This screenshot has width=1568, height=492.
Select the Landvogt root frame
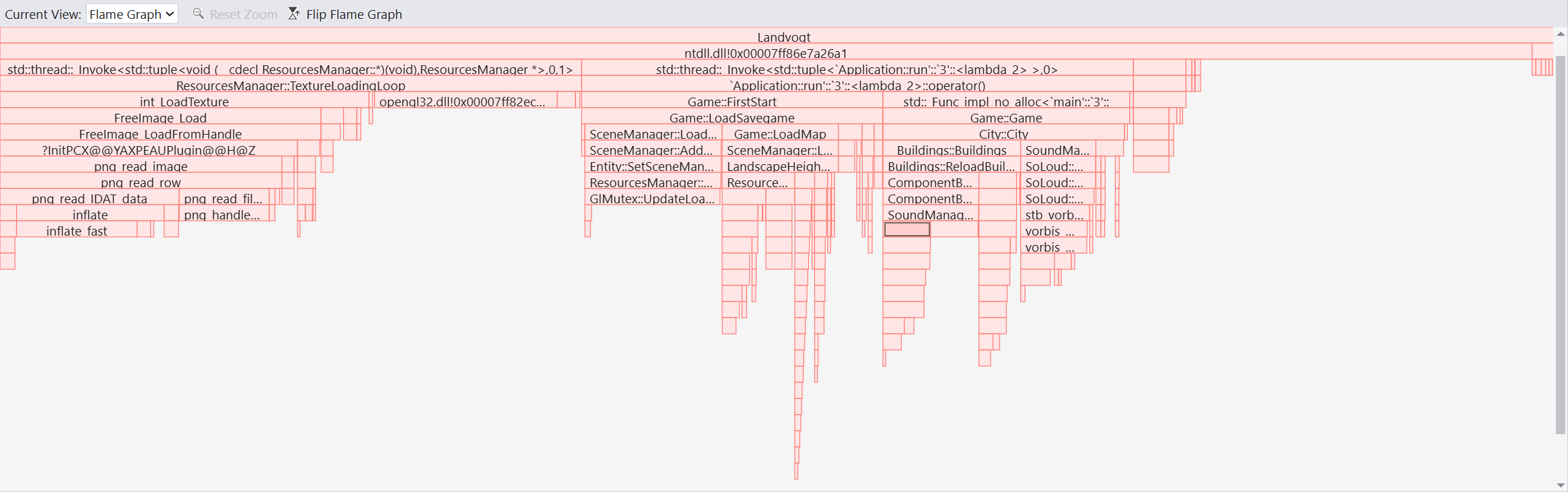point(783,37)
